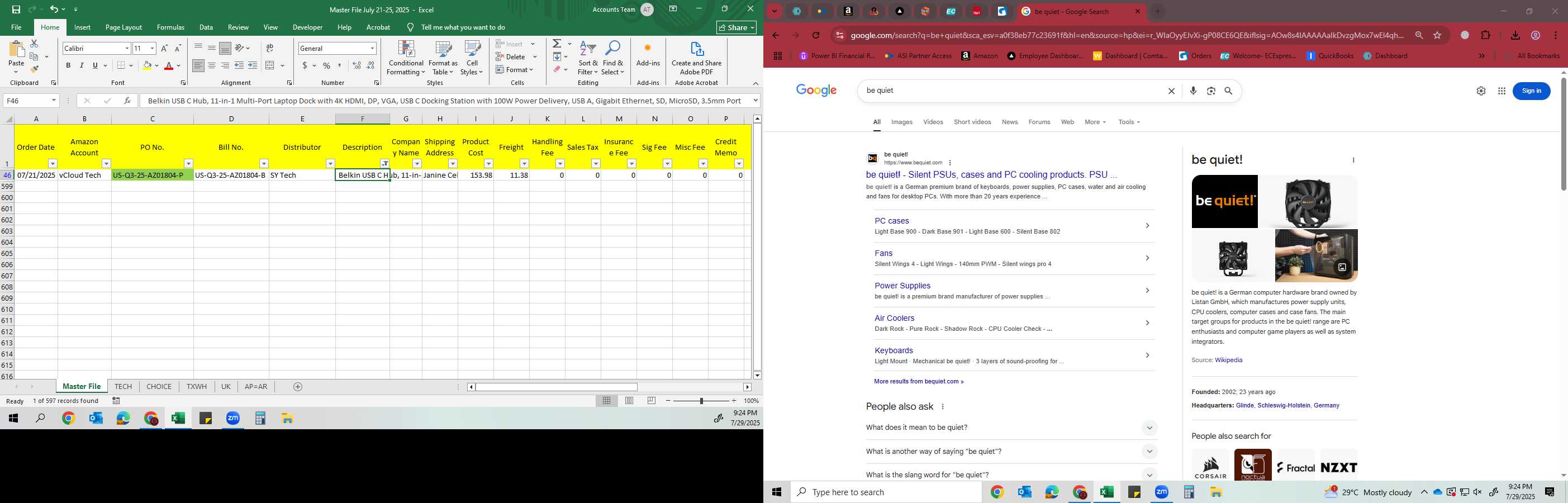The image size is (1568, 503).
Task: Click the PO cell US-Q3-25-AZ01804-P
Action: [x=152, y=175]
